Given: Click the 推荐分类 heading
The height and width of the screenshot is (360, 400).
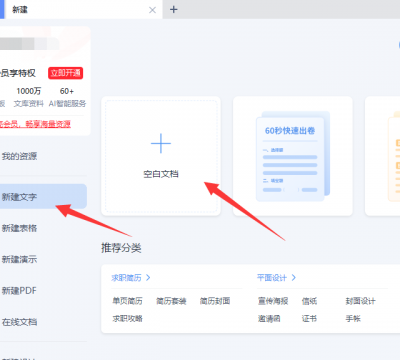Looking at the screenshot, I should click(x=121, y=248).
